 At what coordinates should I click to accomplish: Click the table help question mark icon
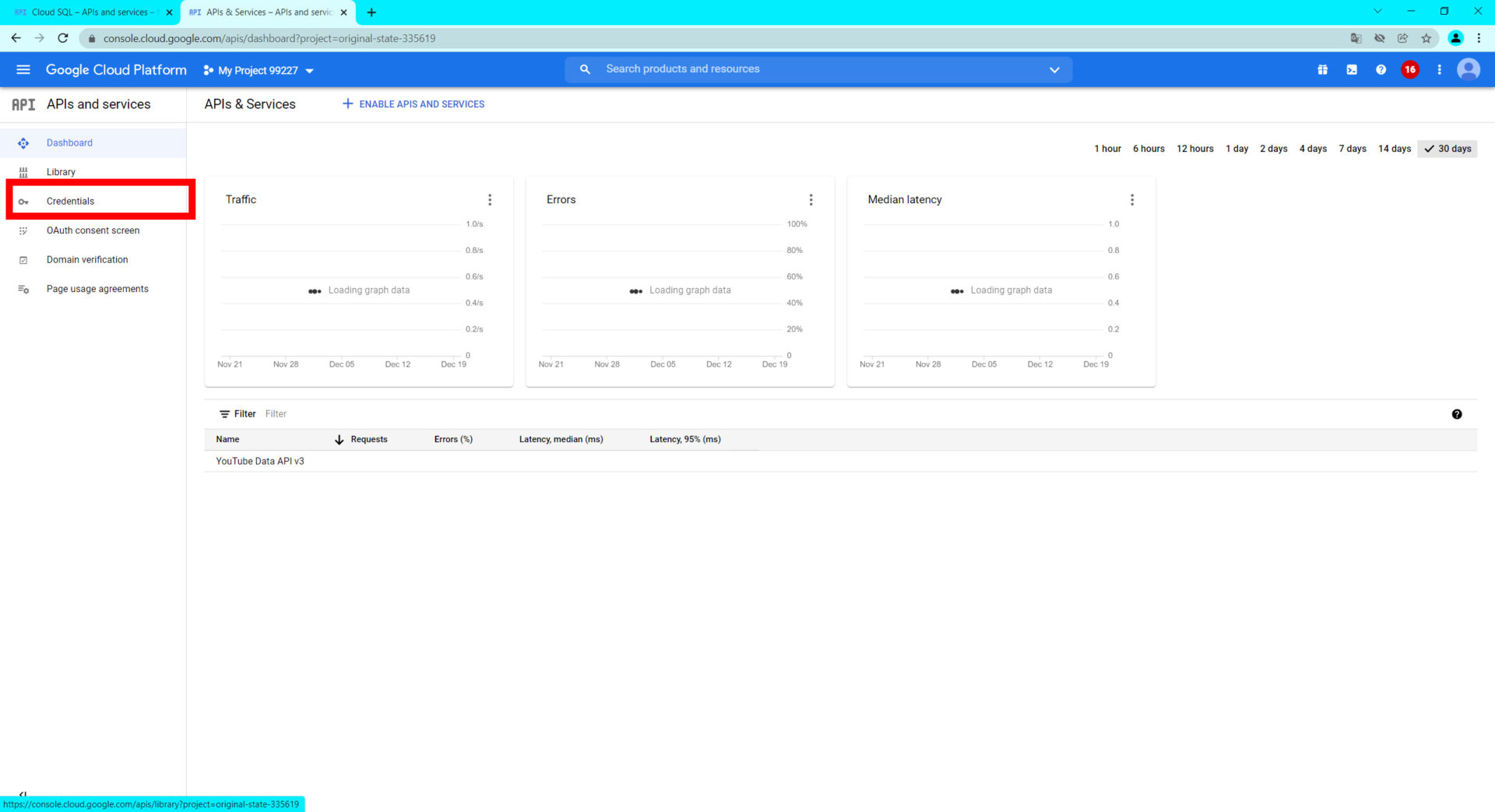click(x=1456, y=414)
